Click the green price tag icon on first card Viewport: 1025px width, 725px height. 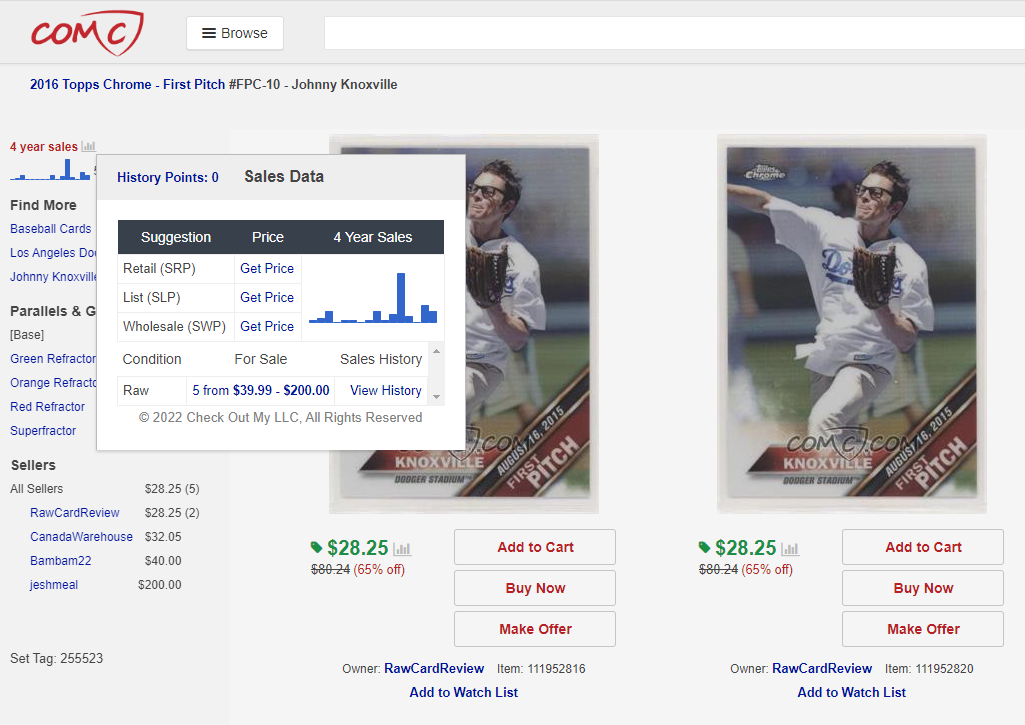pyautogui.click(x=317, y=547)
